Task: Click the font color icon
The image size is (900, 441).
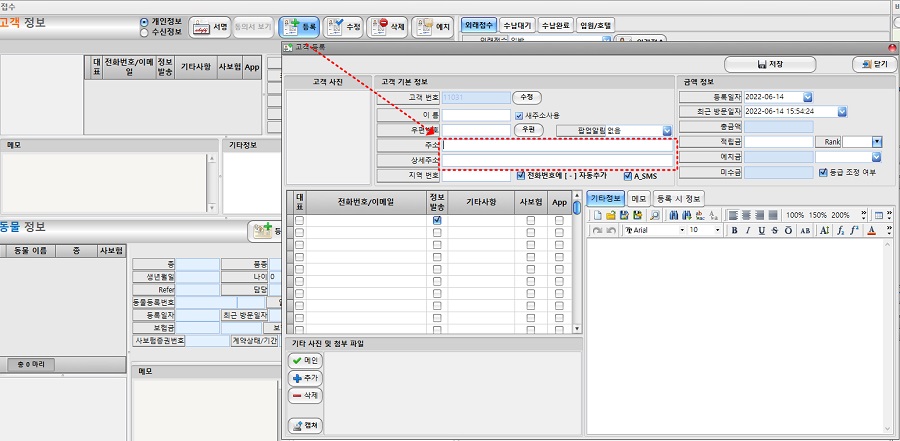Action: pyautogui.click(x=871, y=230)
